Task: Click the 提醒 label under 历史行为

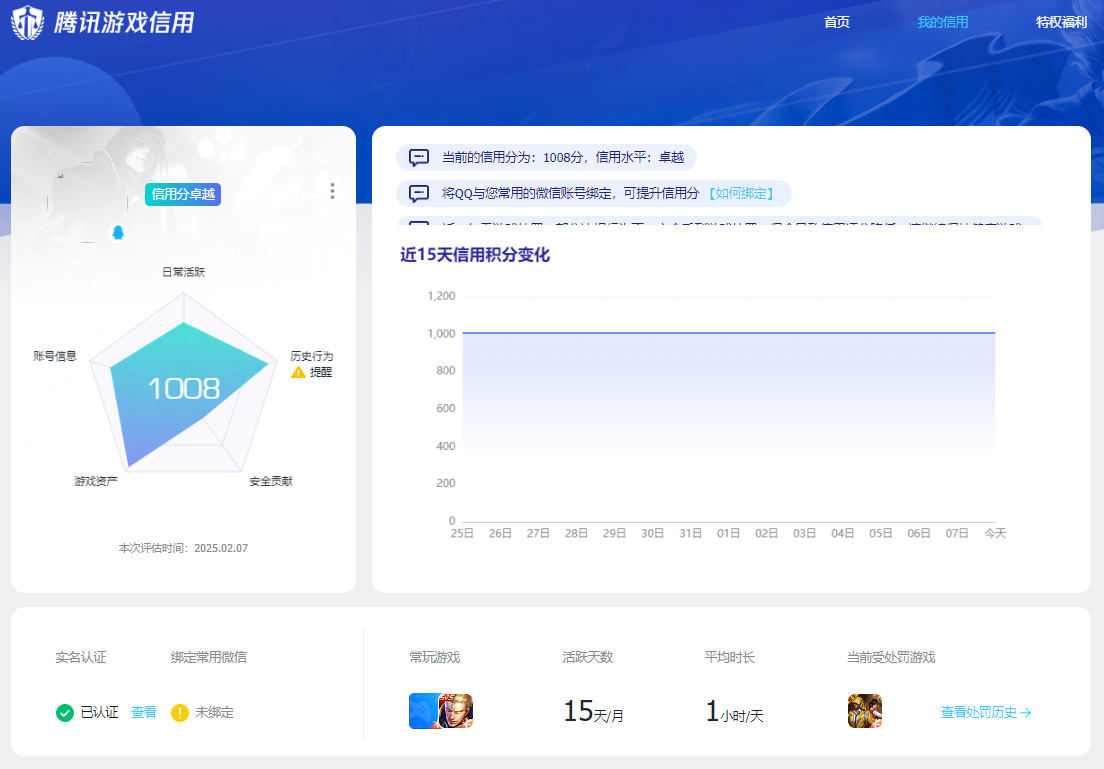Action: [x=321, y=372]
